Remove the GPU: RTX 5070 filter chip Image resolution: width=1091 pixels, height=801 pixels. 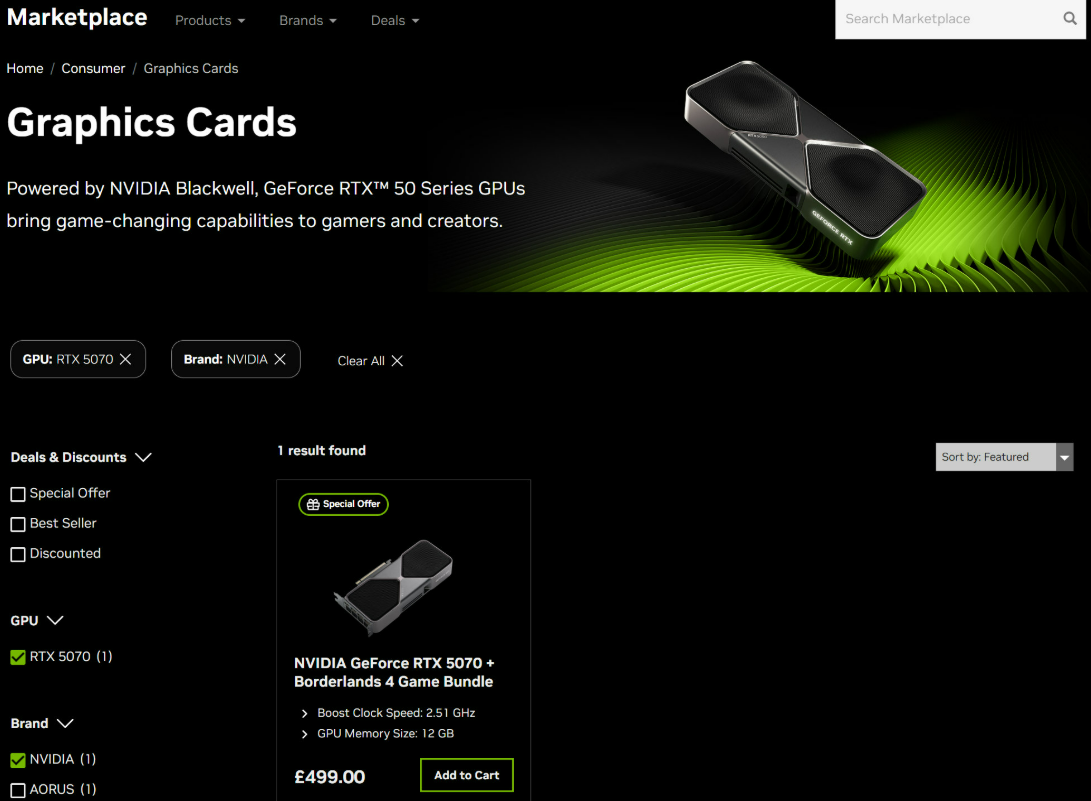125,359
